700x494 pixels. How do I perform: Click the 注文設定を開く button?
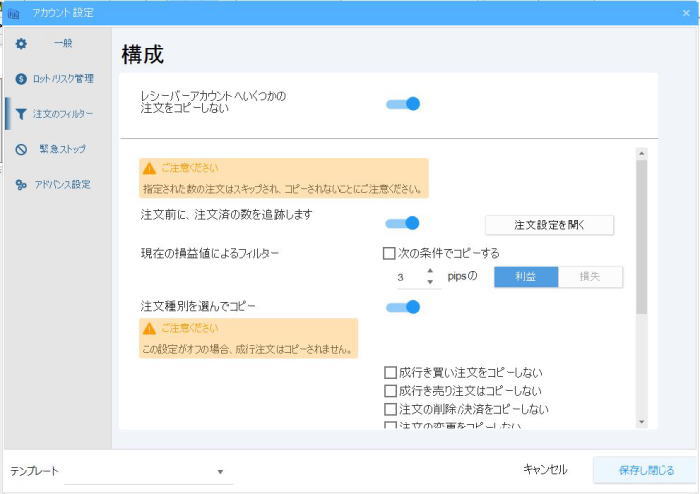point(550,225)
